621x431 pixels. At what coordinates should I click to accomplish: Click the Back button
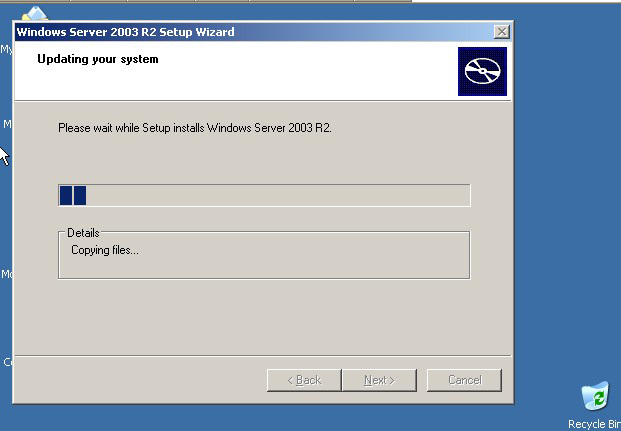pyautogui.click(x=304, y=380)
